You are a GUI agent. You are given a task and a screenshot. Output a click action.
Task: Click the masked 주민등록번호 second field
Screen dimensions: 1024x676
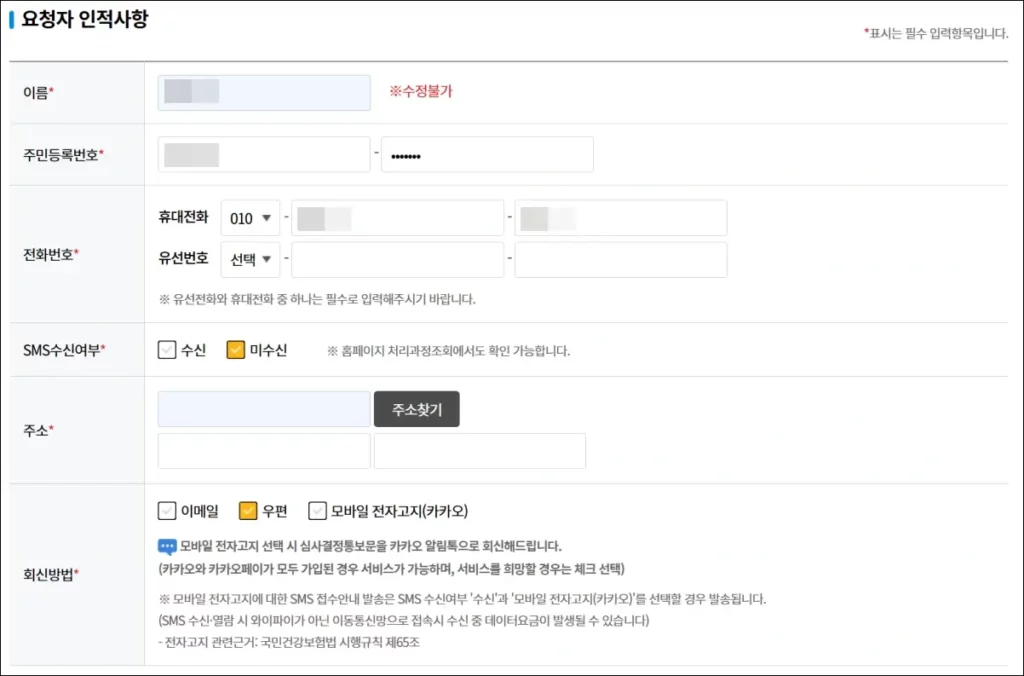(x=487, y=155)
